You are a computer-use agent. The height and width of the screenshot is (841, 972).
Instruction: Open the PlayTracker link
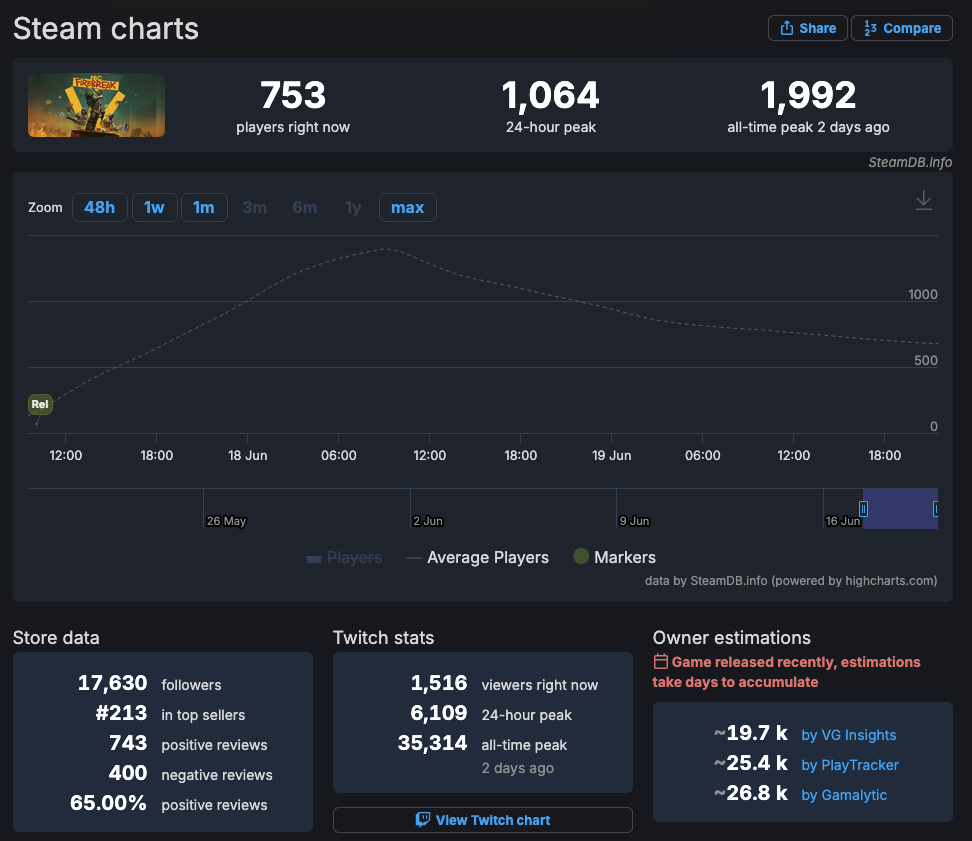pyautogui.click(x=850, y=765)
